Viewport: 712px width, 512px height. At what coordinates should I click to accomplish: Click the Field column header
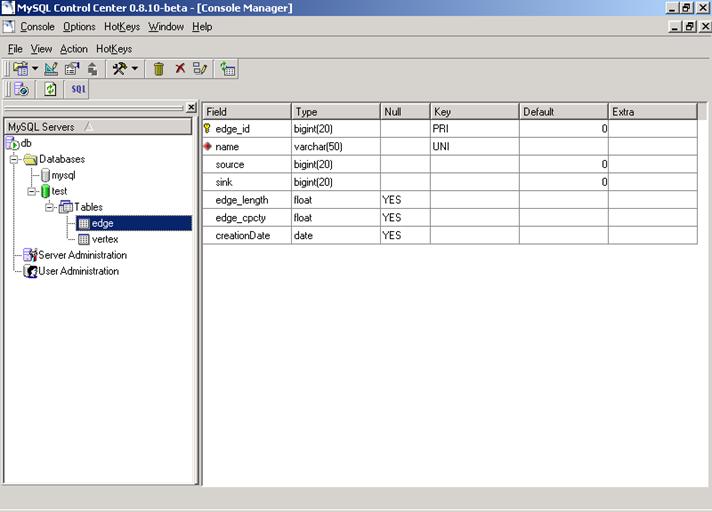point(247,112)
